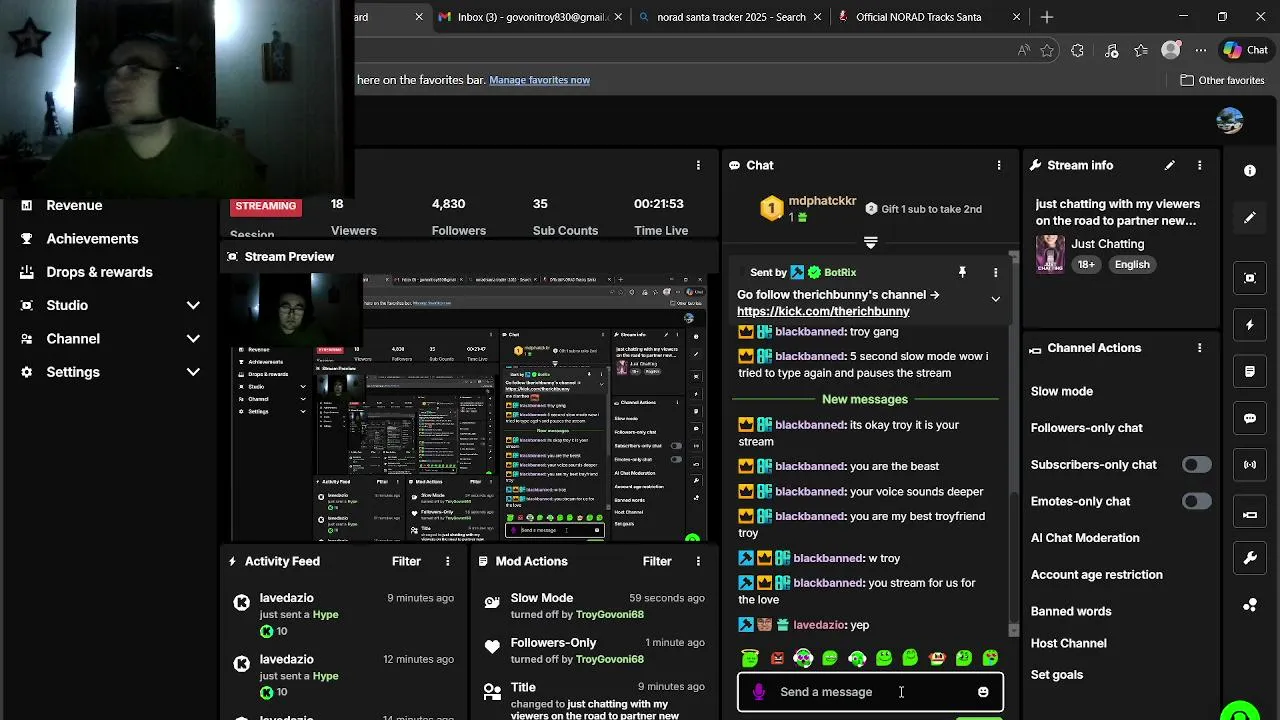The height and width of the screenshot is (720, 1280).
Task: Toggle Emotes-only chat switch
Action: coord(1196,501)
